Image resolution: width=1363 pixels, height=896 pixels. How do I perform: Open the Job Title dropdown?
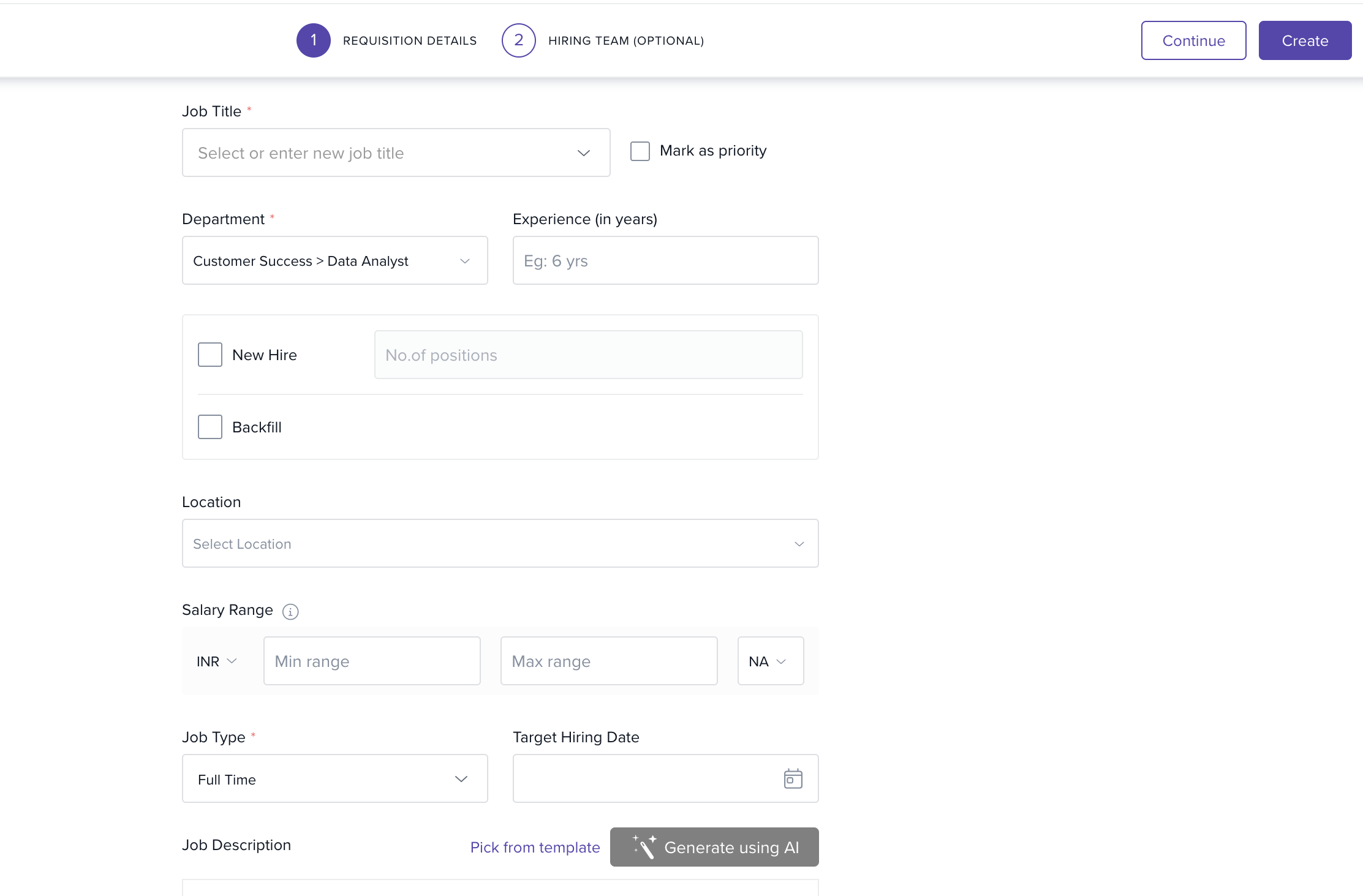[x=396, y=152]
